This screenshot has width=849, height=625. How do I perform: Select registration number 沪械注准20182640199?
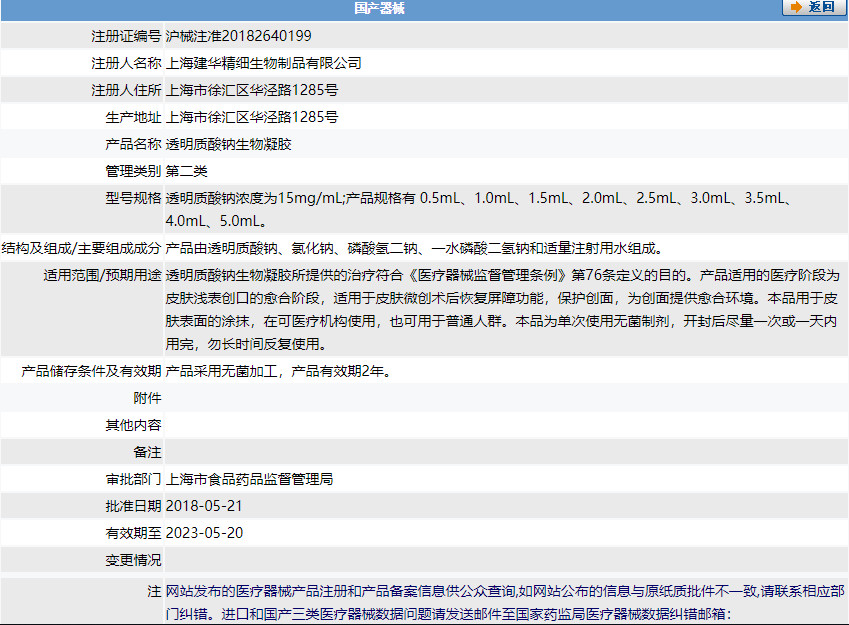[x=238, y=36]
